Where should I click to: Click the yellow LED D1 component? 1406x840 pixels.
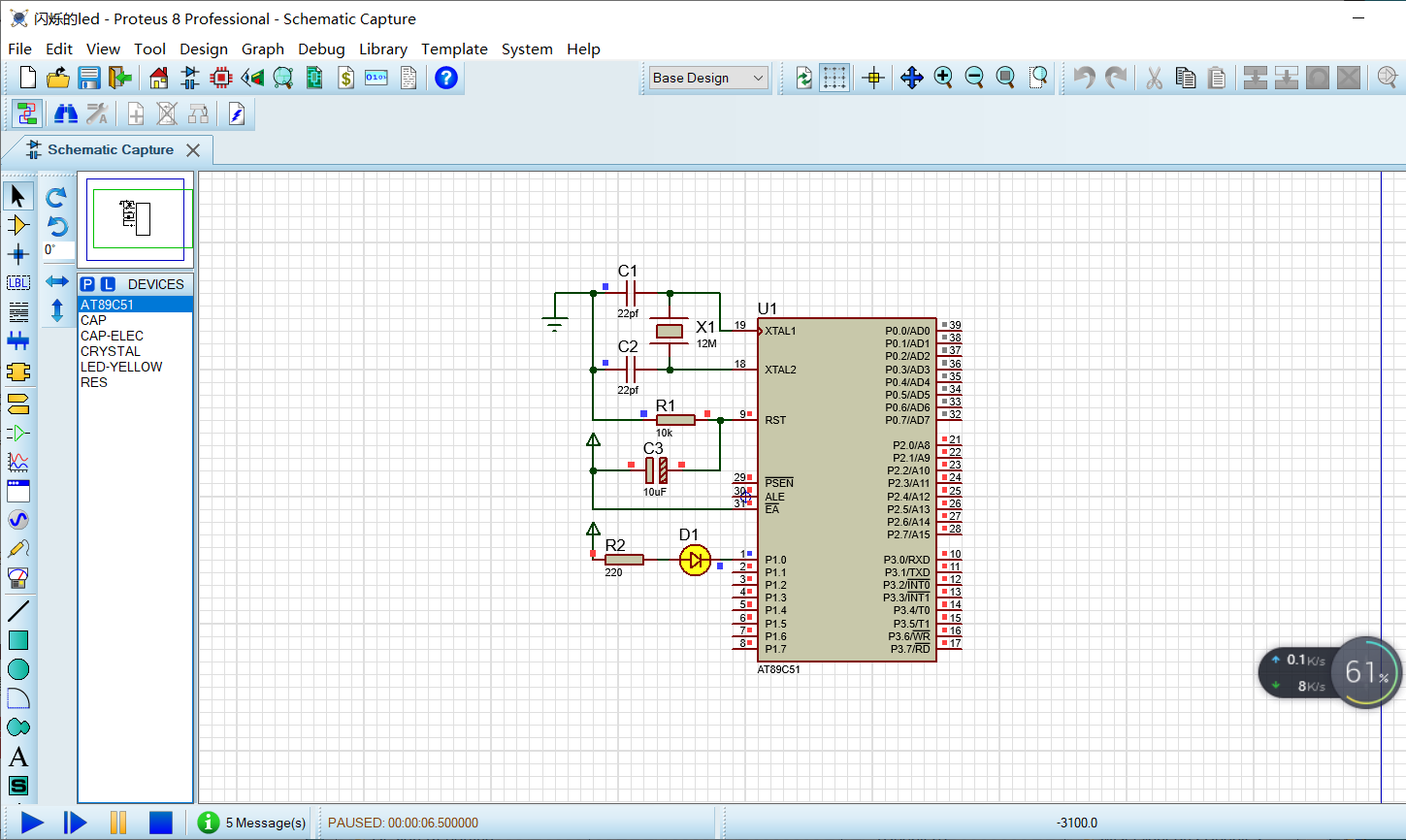(x=695, y=560)
